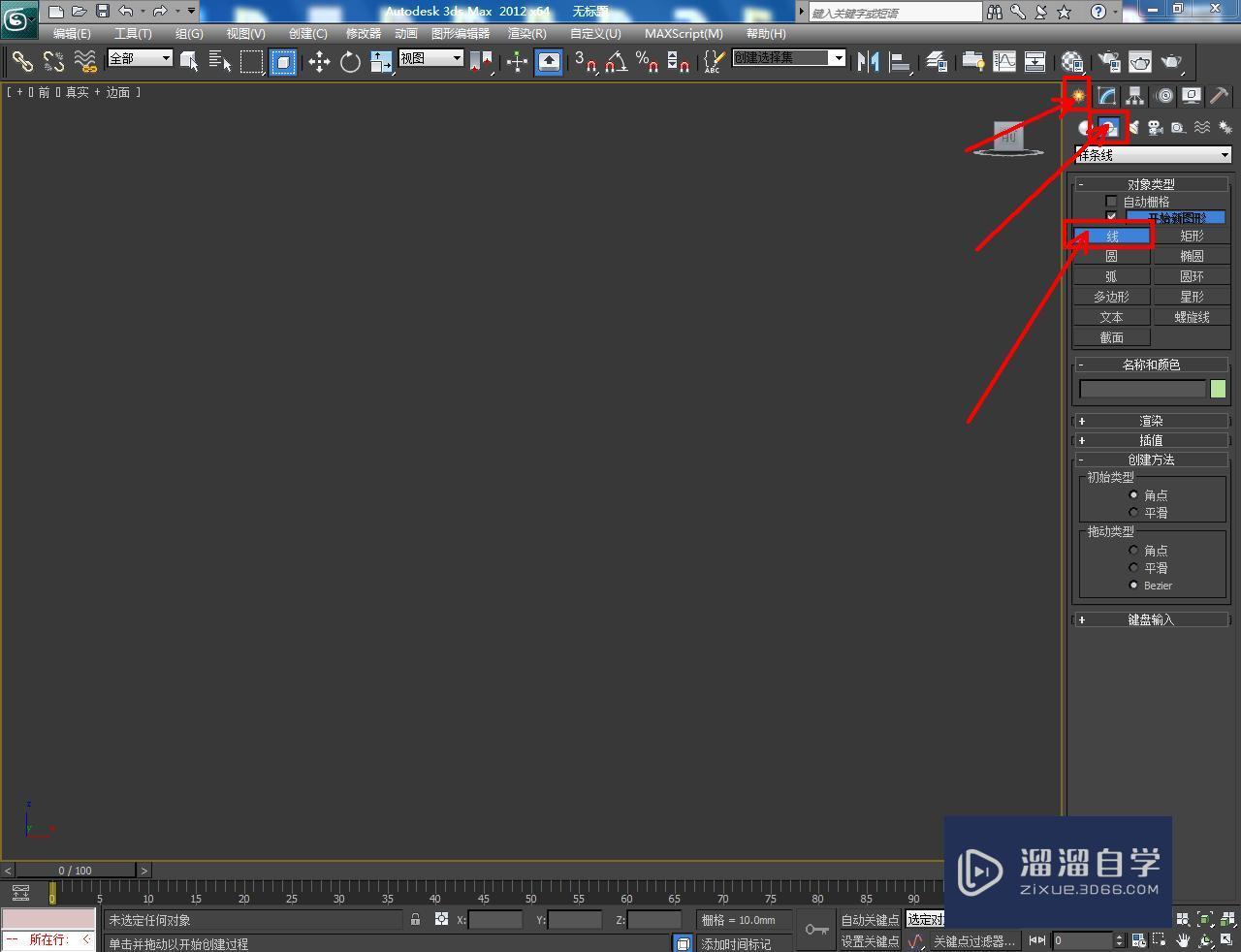Switch to the Utilities hammer tab
The height and width of the screenshot is (952, 1241).
[1220, 95]
